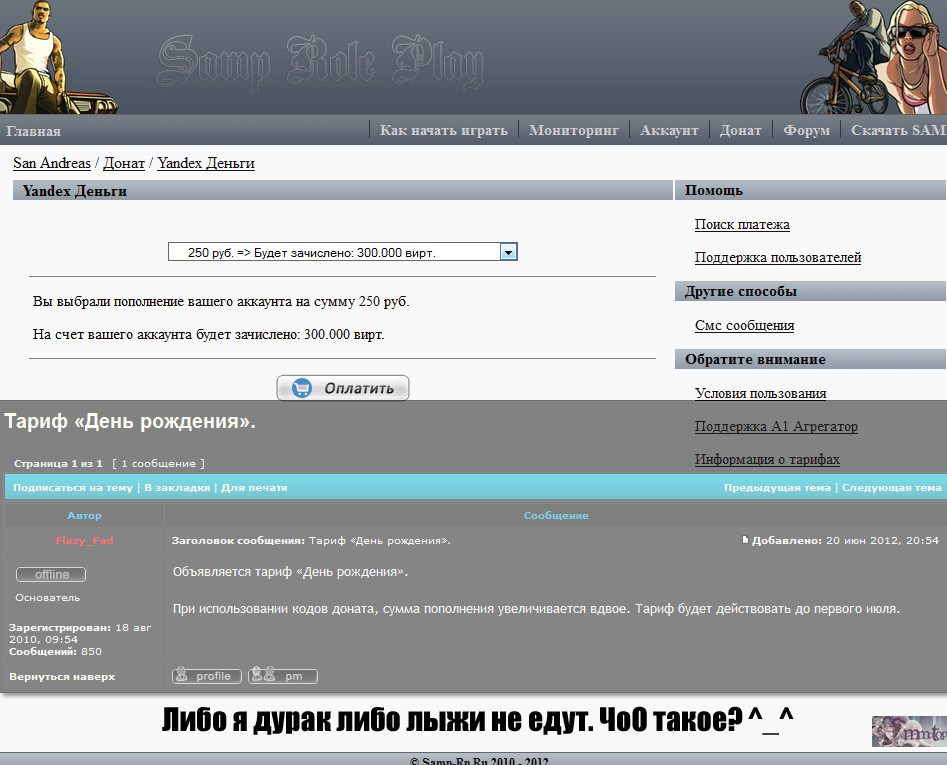947x765 pixels.
Task: Click the small banner image near footer
Action: tap(909, 731)
